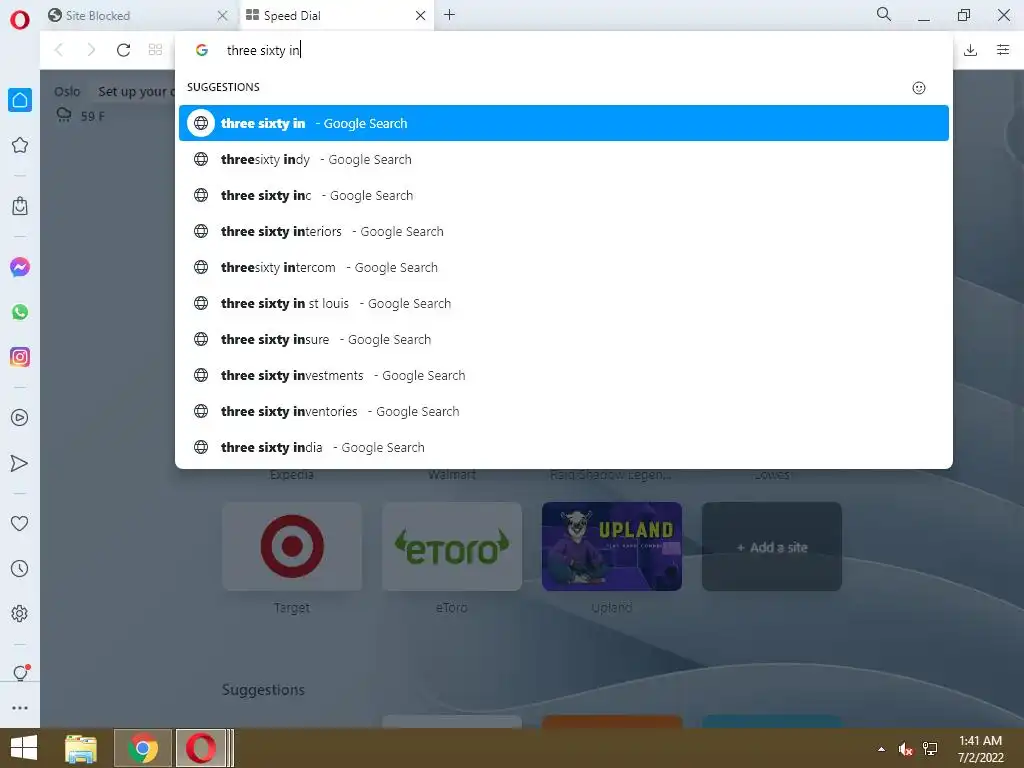Viewport: 1024px width, 768px height.
Task: Switch to the Site Blocked tab
Action: (x=138, y=15)
